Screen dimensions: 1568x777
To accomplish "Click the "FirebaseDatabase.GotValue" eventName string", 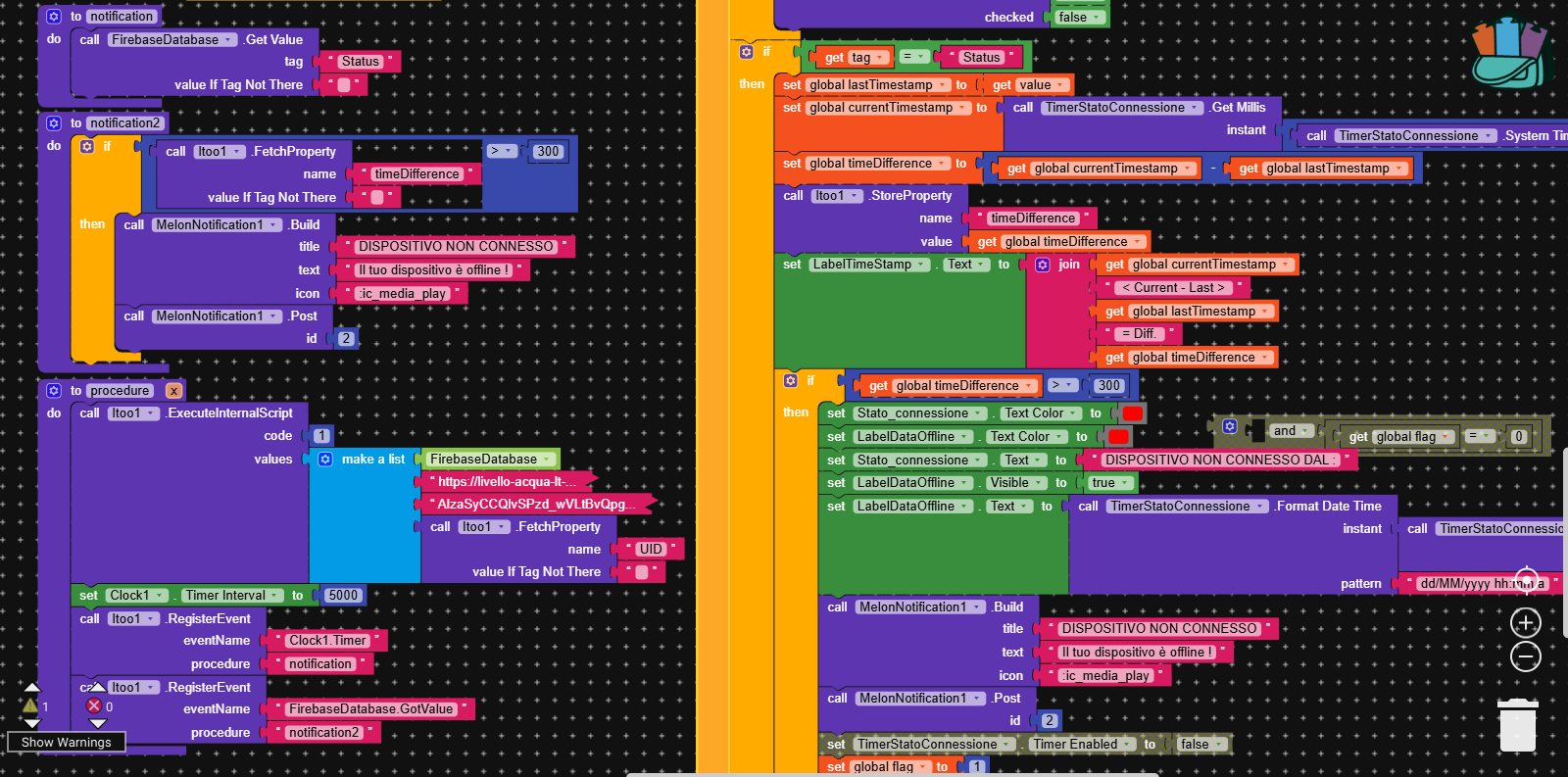I will click(x=370, y=709).
